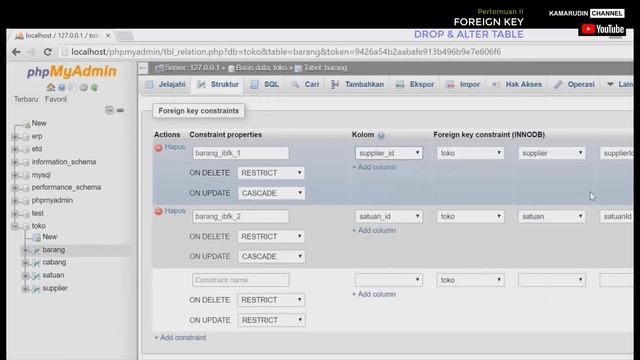This screenshot has height=360, width=640.
Task: Click the barang_ibfk_1 name field
Action: tap(241, 153)
